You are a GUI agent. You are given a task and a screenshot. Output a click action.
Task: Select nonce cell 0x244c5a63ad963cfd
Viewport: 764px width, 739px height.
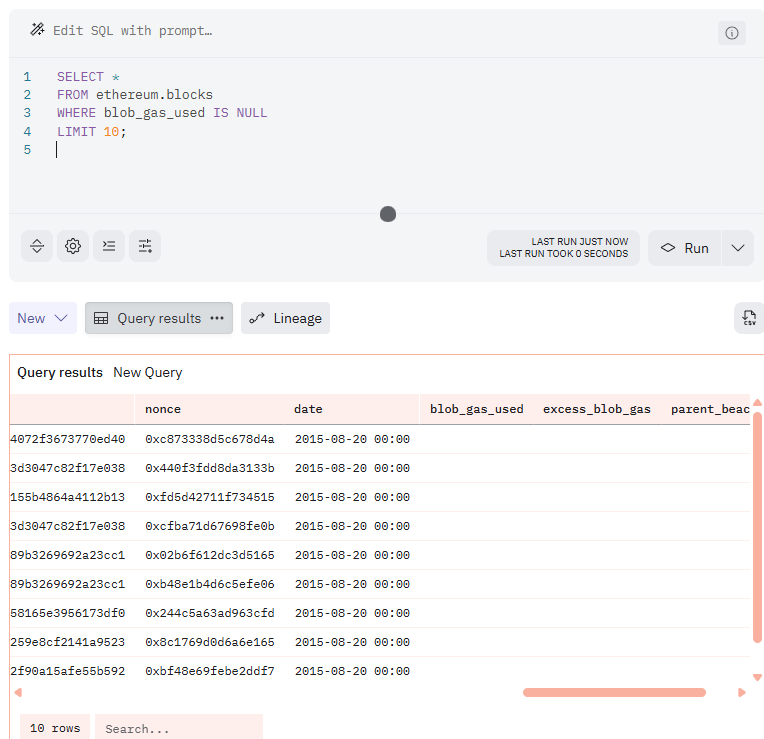210,613
